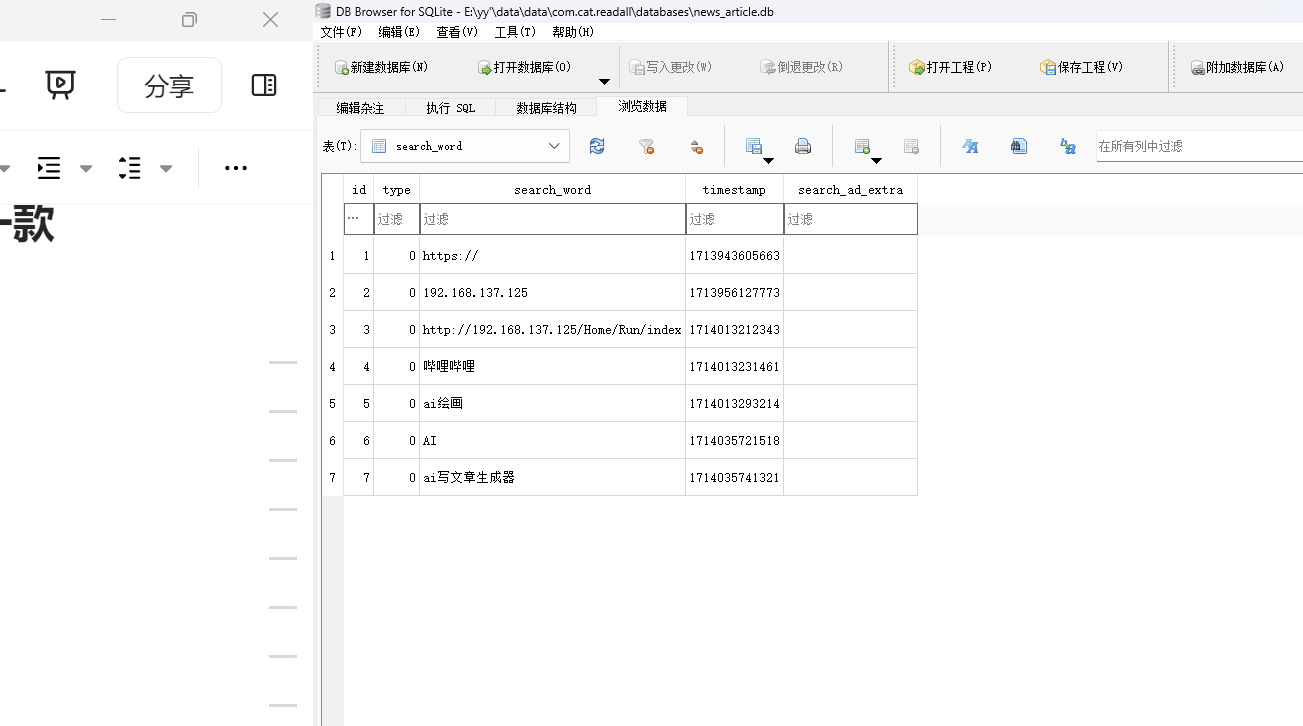
Task: Click indent icon in left window
Action: [x=49, y=168]
